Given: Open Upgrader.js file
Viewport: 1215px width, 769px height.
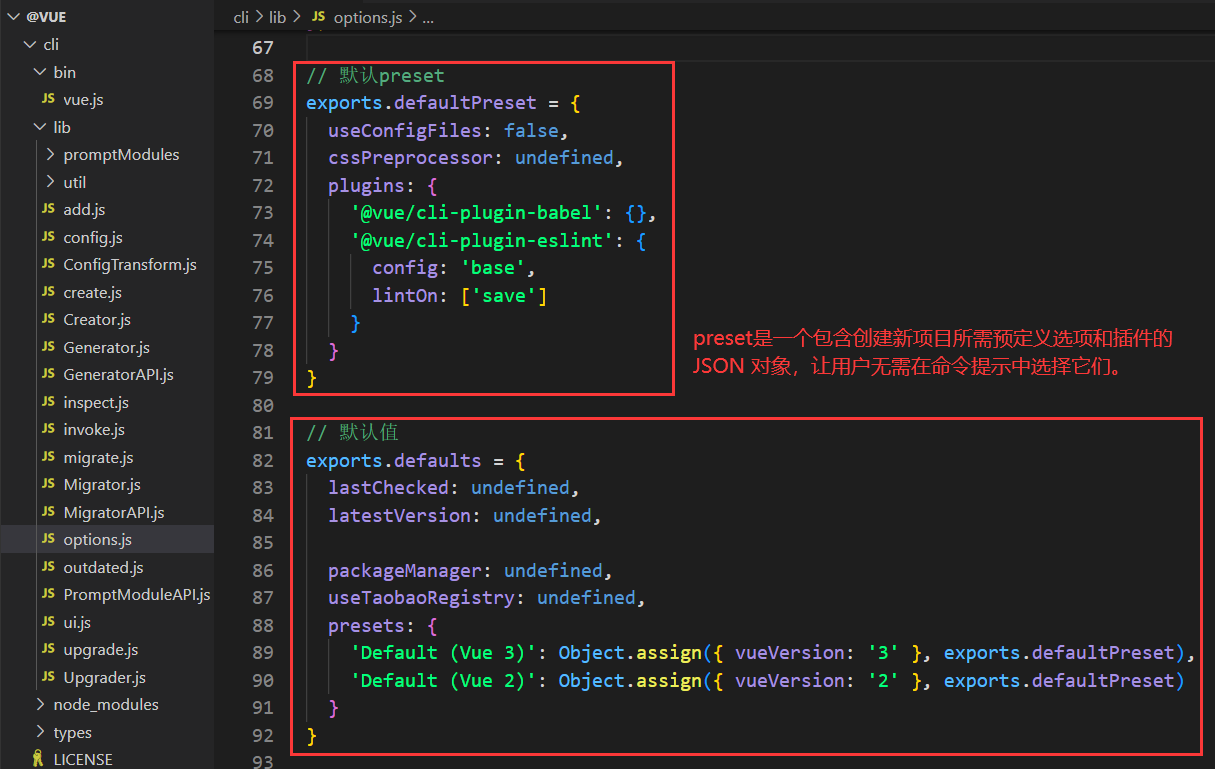Looking at the screenshot, I should coord(107,677).
